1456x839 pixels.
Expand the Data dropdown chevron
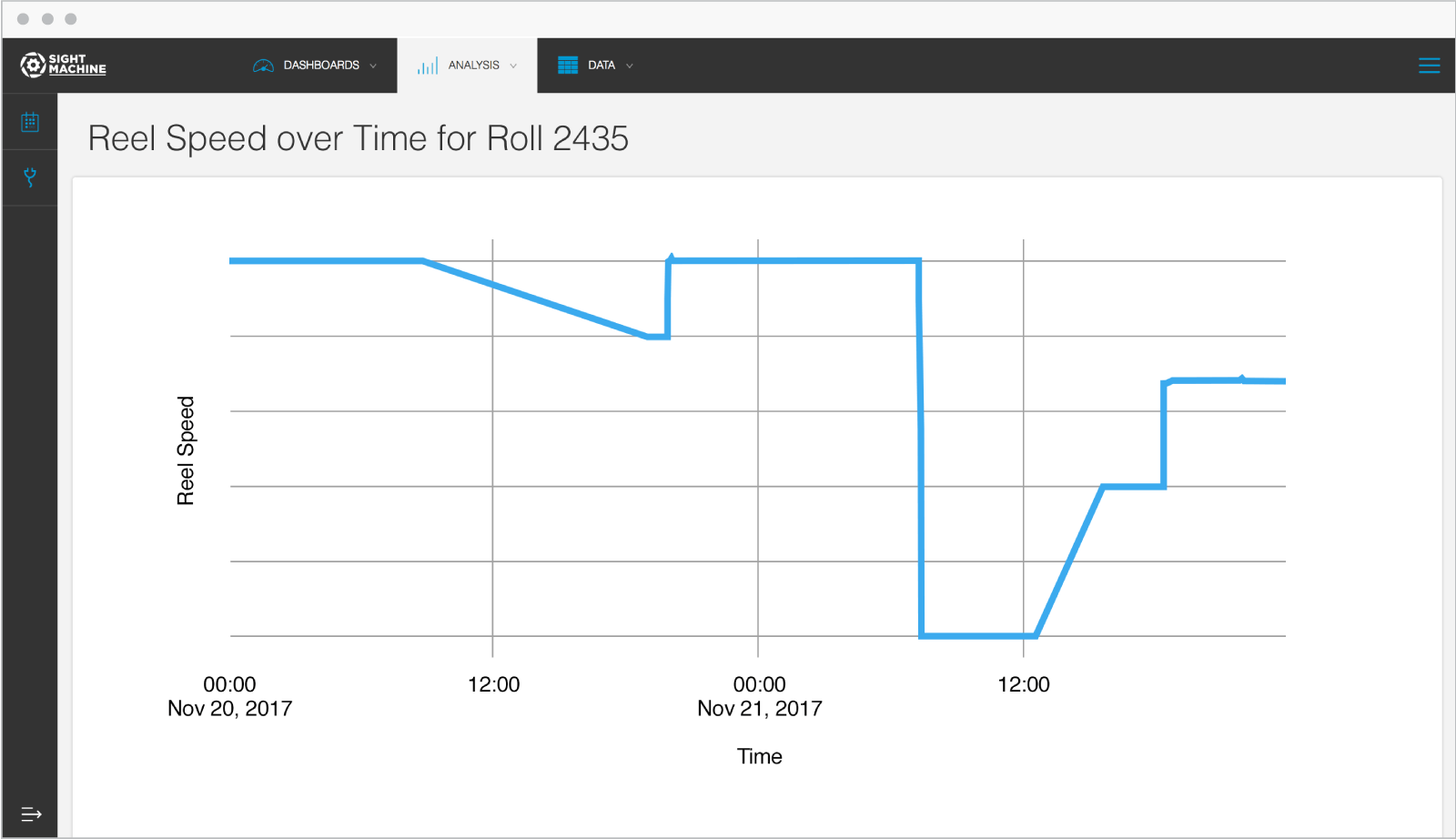tap(630, 66)
